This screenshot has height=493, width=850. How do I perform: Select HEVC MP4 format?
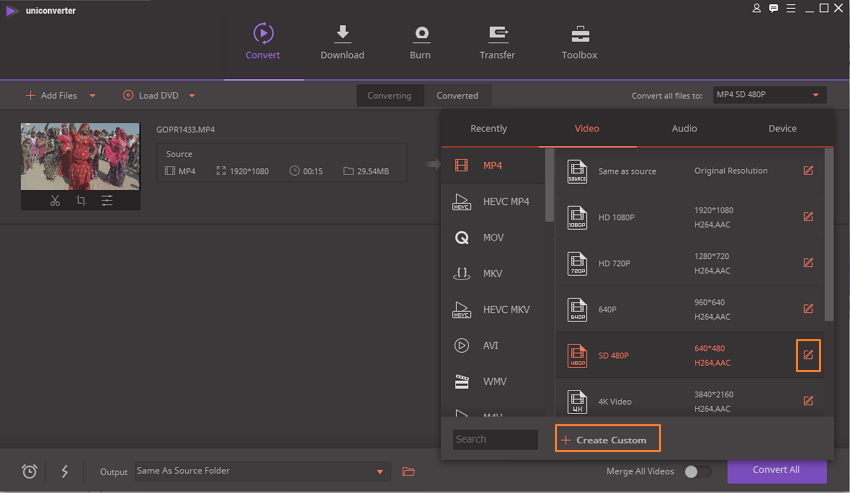(x=493, y=201)
